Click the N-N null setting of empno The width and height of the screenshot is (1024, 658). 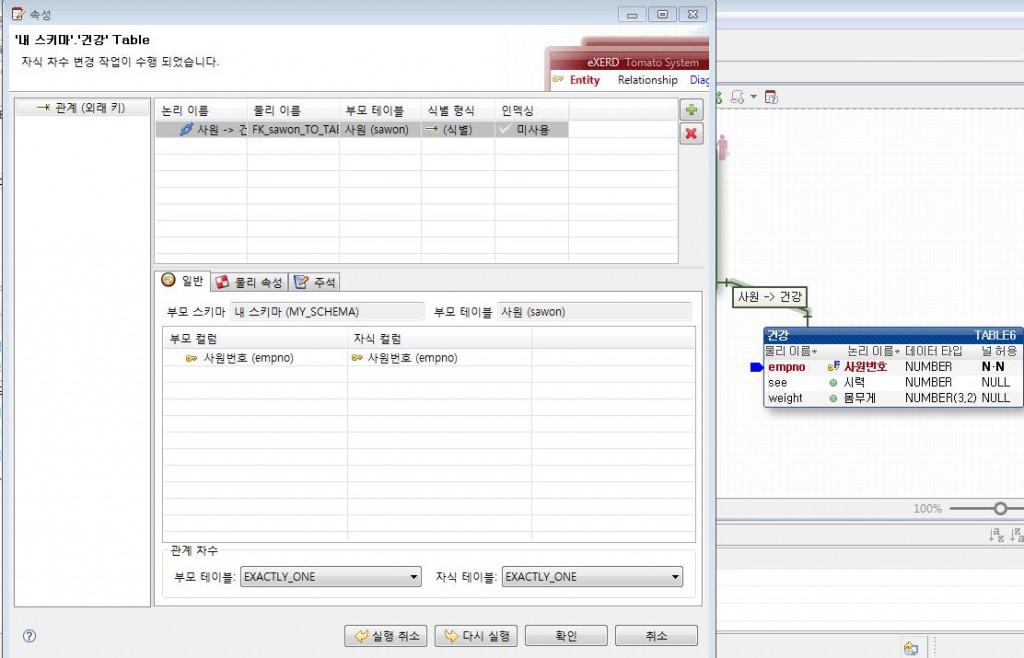[x=993, y=367]
